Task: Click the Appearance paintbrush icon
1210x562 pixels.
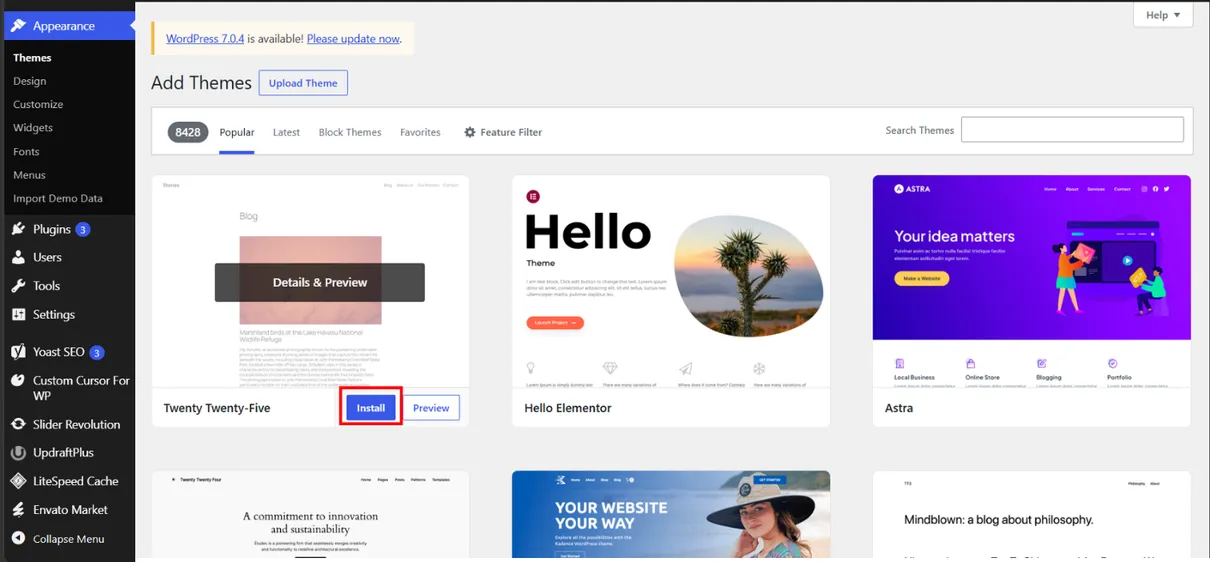Action: pos(18,26)
